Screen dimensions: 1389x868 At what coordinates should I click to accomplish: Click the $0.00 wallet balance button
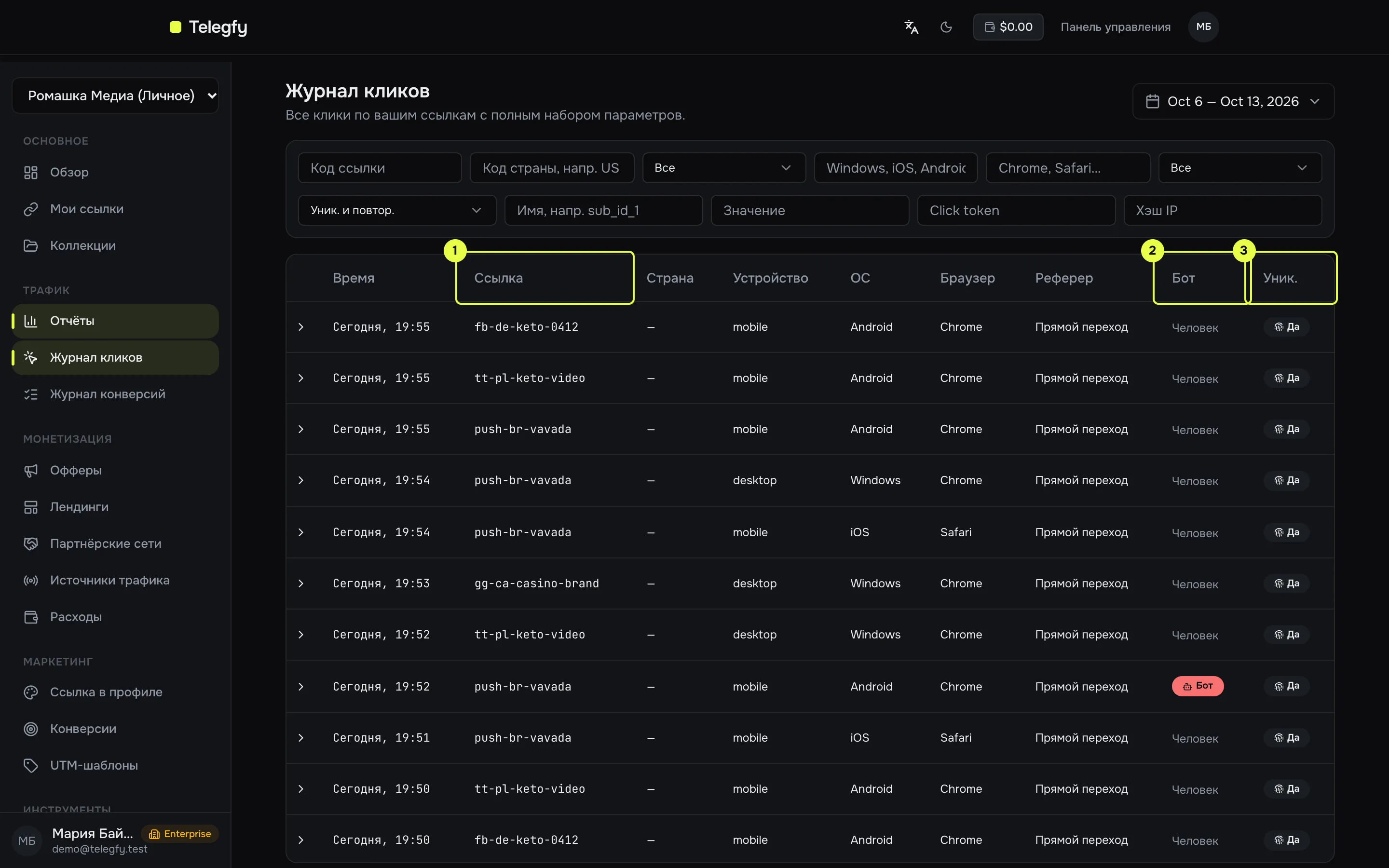(x=1008, y=27)
